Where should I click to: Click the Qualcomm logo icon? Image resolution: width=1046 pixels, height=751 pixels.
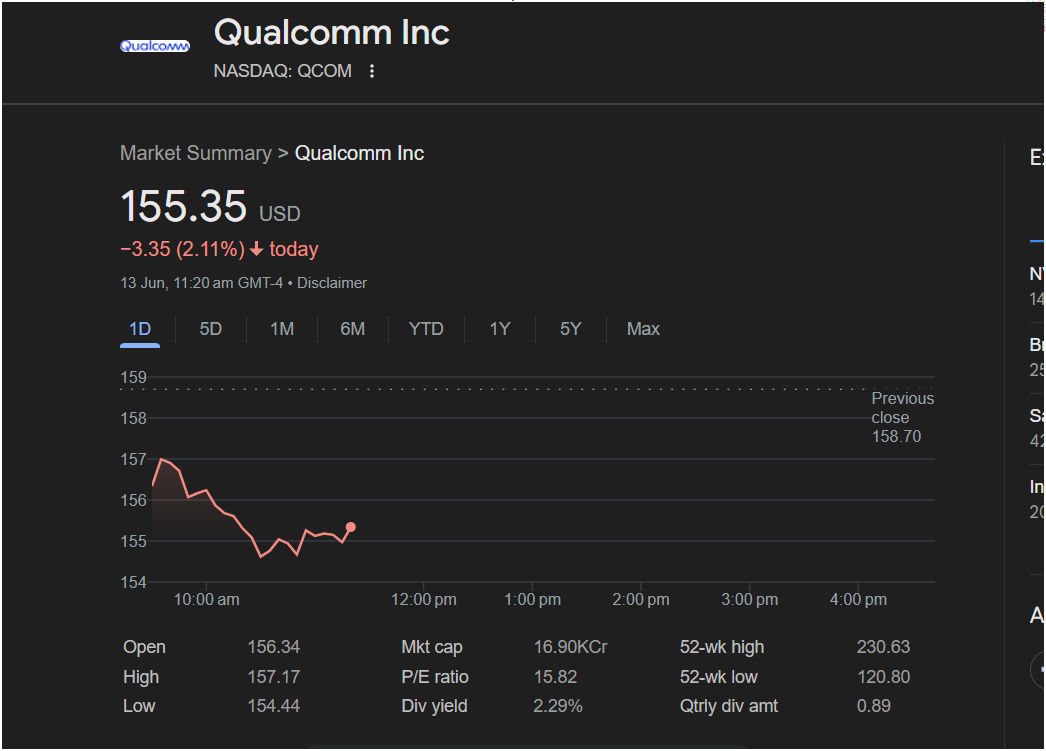point(155,46)
